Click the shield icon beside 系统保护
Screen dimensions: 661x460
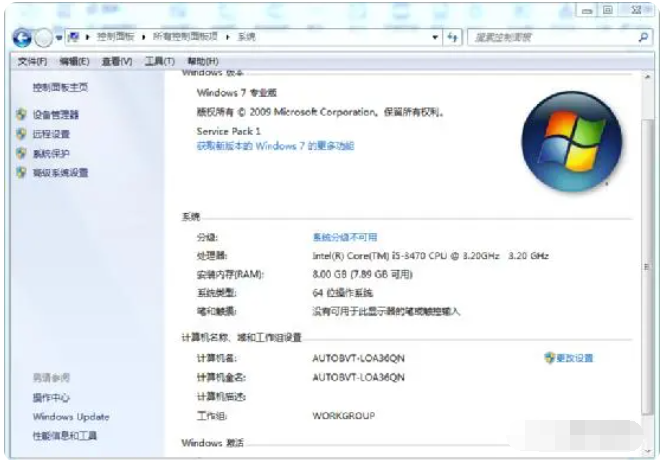21,154
